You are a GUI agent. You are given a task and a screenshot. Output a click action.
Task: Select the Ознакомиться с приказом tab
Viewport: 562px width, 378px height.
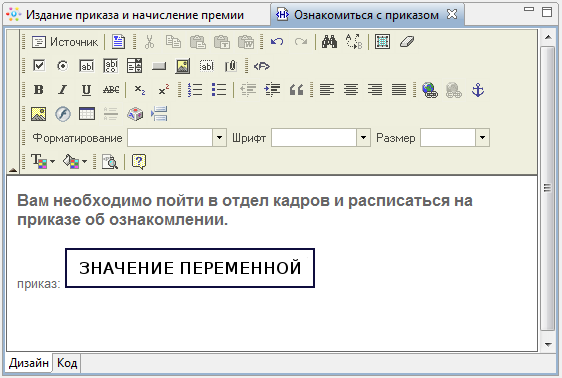366,15
